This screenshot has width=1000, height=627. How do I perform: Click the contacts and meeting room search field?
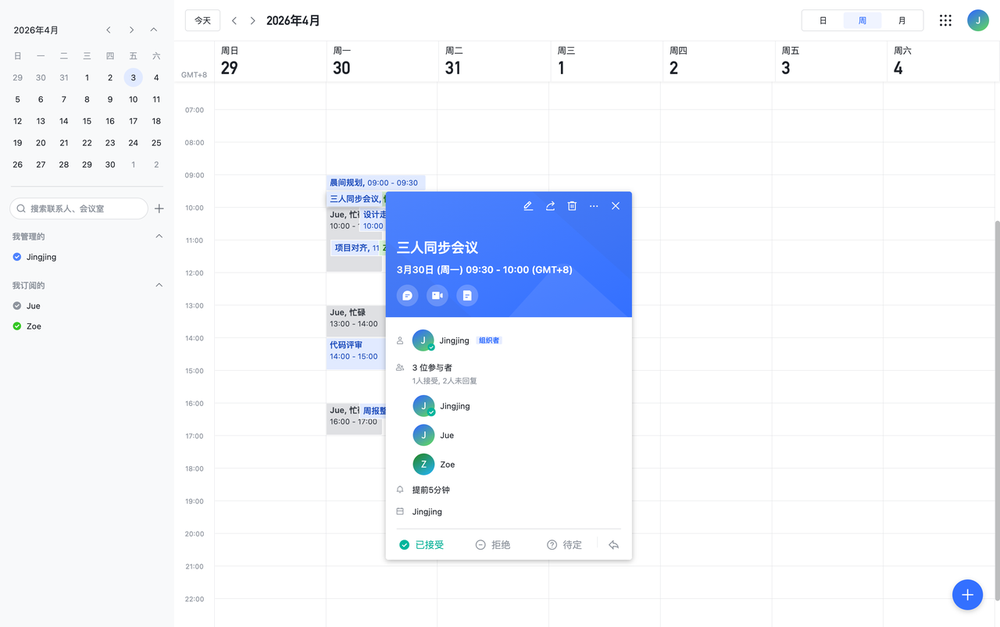pyautogui.click(x=80, y=208)
